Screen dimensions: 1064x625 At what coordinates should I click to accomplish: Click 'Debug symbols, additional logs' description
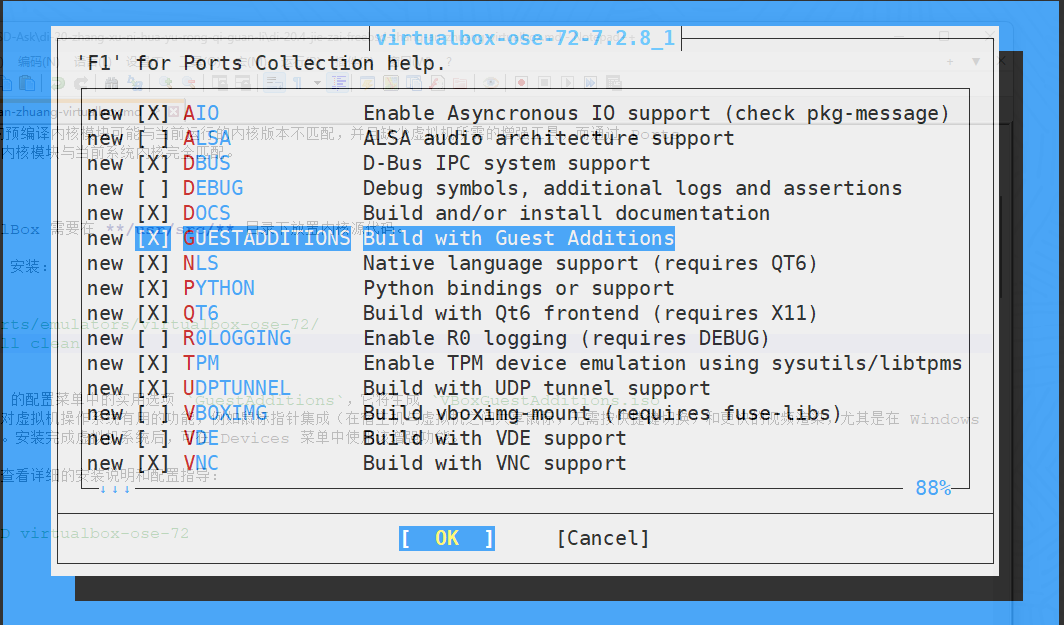click(632, 189)
